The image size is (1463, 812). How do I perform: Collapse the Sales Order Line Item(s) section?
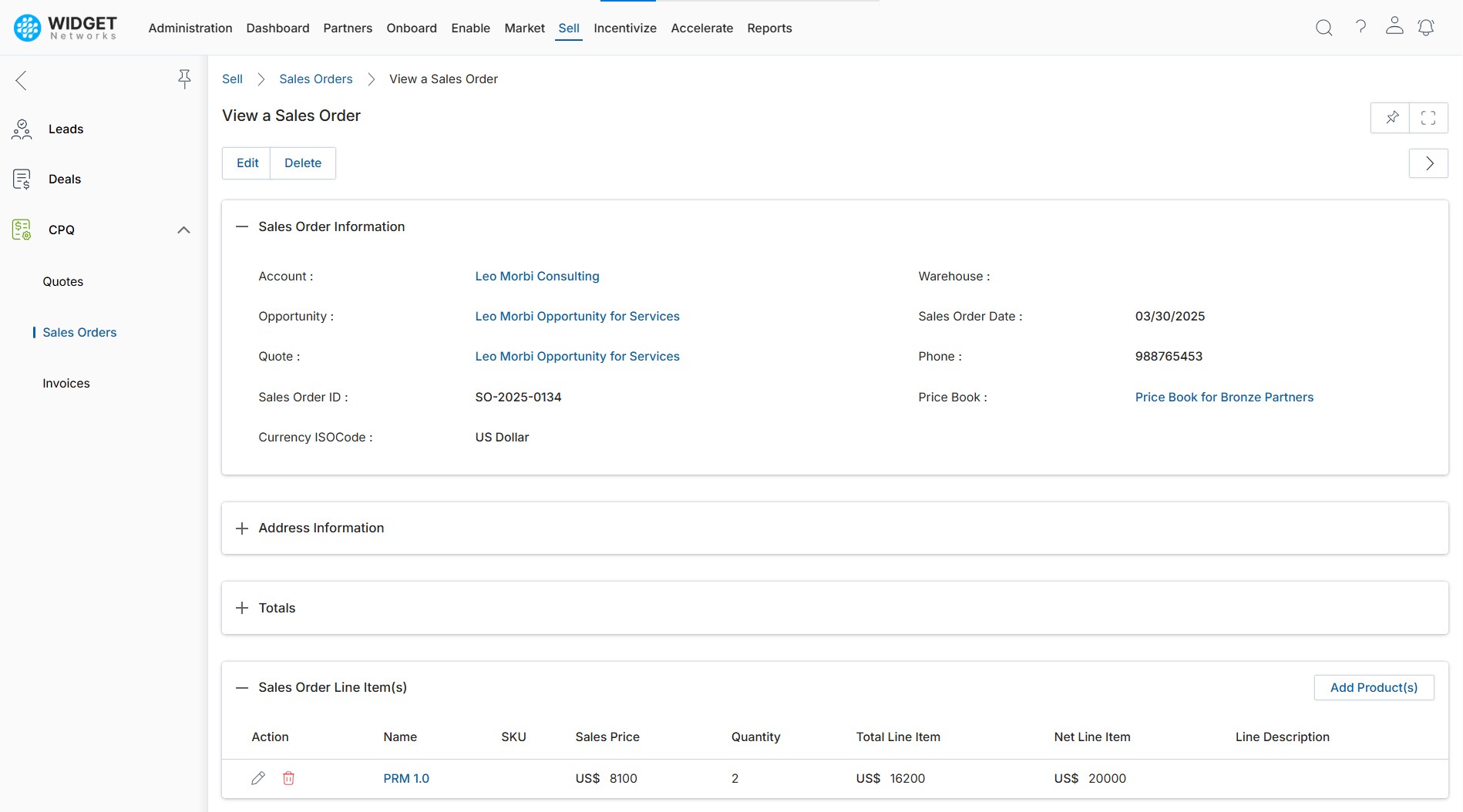[242, 687]
